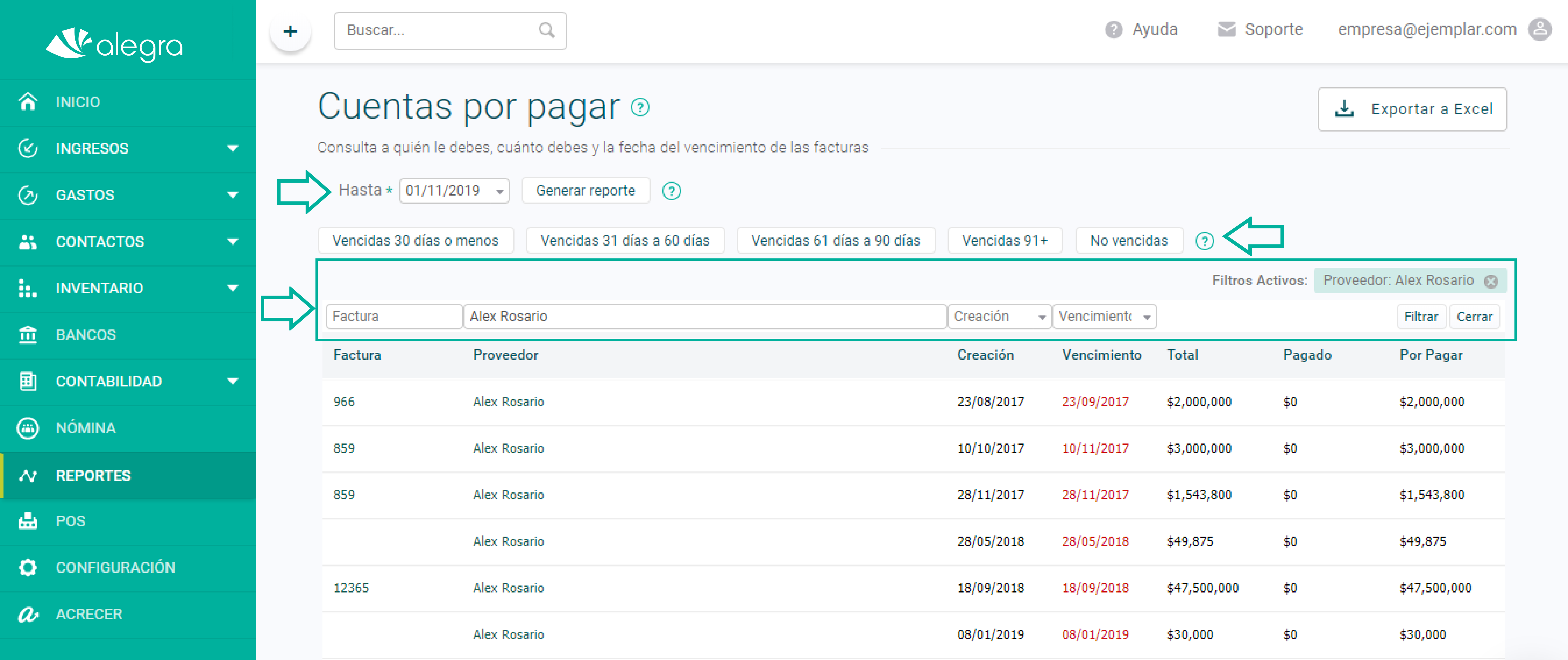This screenshot has height=660, width=1568.
Task: Click the Configuración gear icon
Action: click(28, 567)
